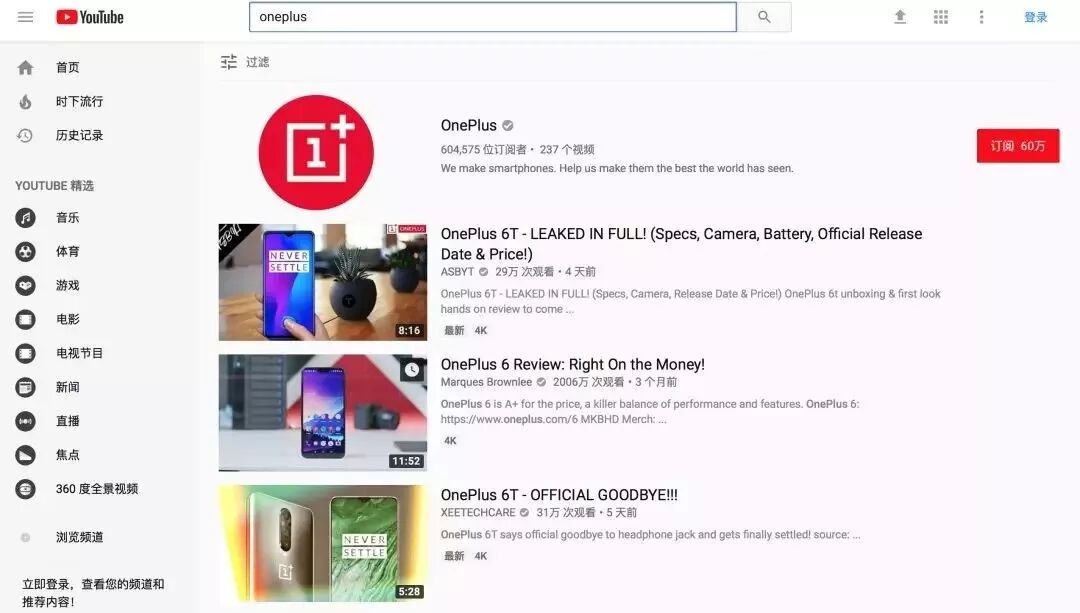Image resolution: width=1080 pixels, height=613 pixels.
Task: Click the sports ball icon
Action: tap(25, 251)
